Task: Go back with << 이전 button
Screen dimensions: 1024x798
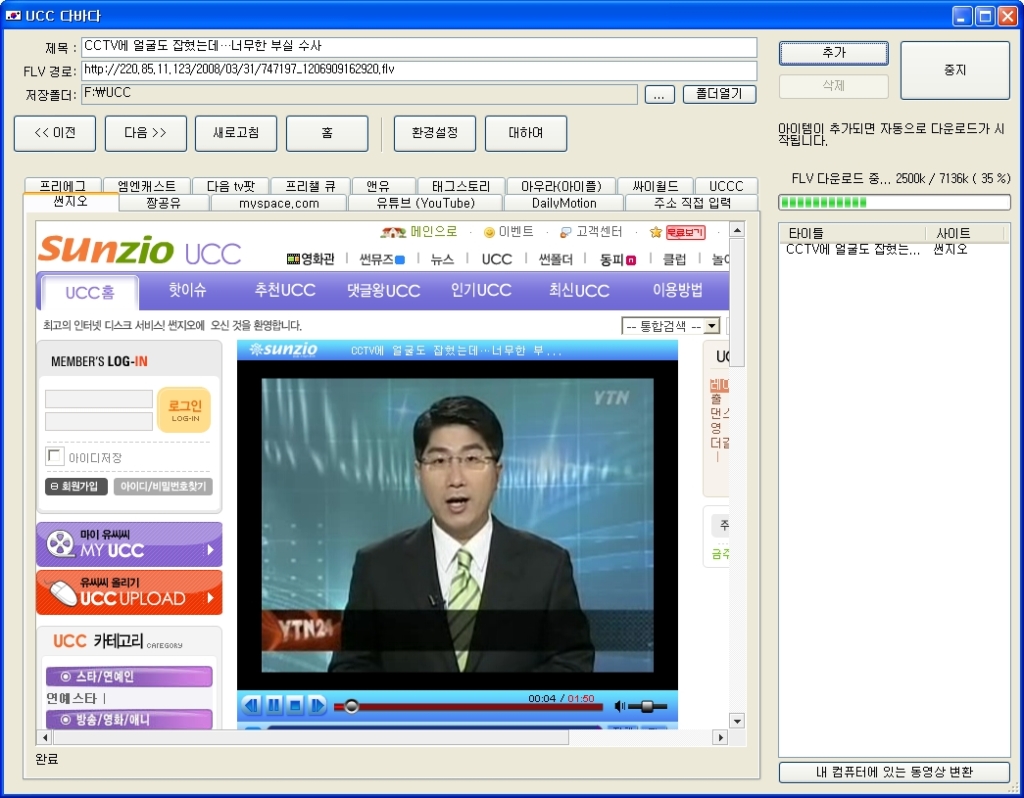Action: (55, 133)
